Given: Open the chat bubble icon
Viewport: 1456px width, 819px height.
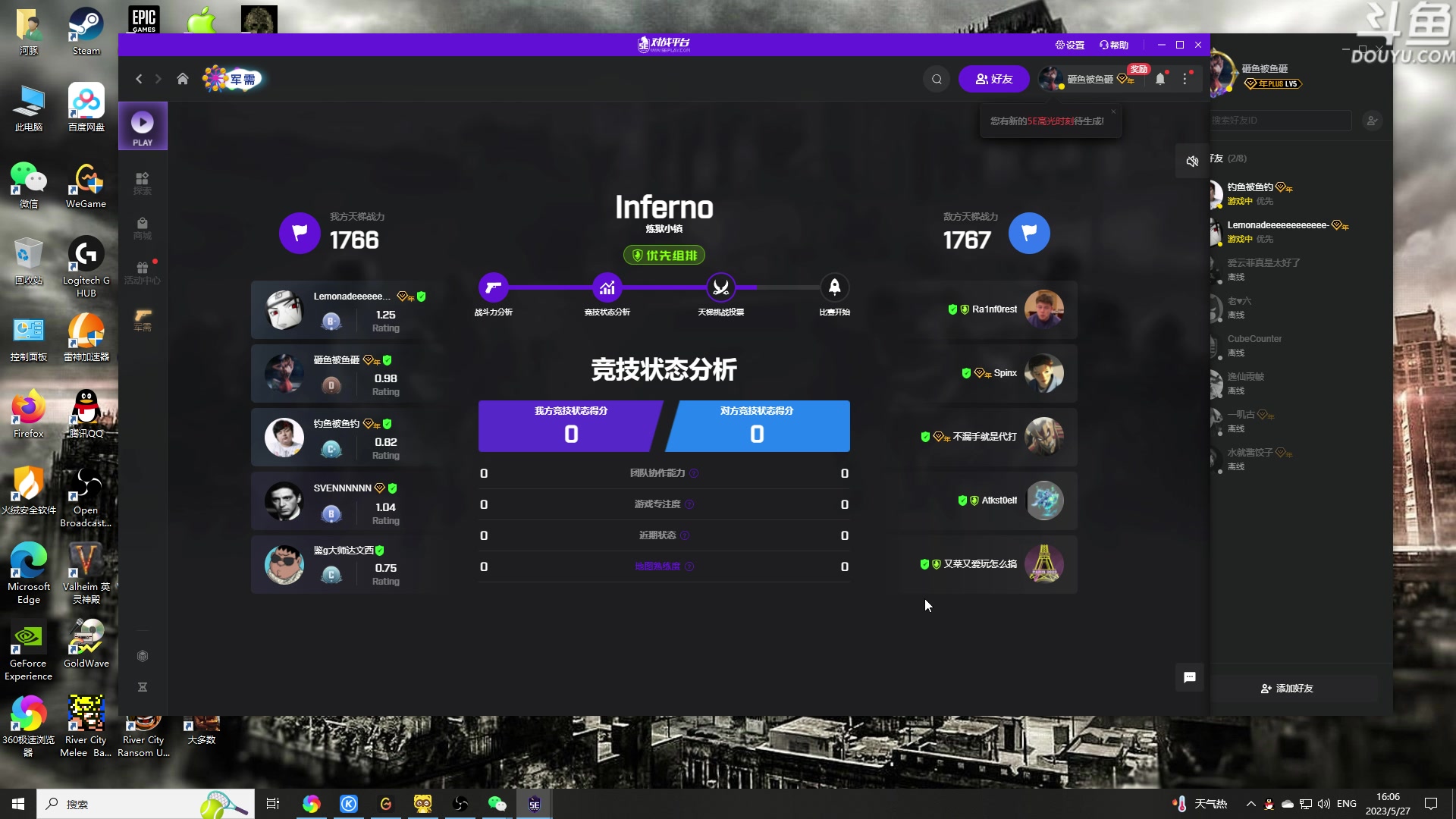Looking at the screenshot, I should click(x=1189, y=677).
